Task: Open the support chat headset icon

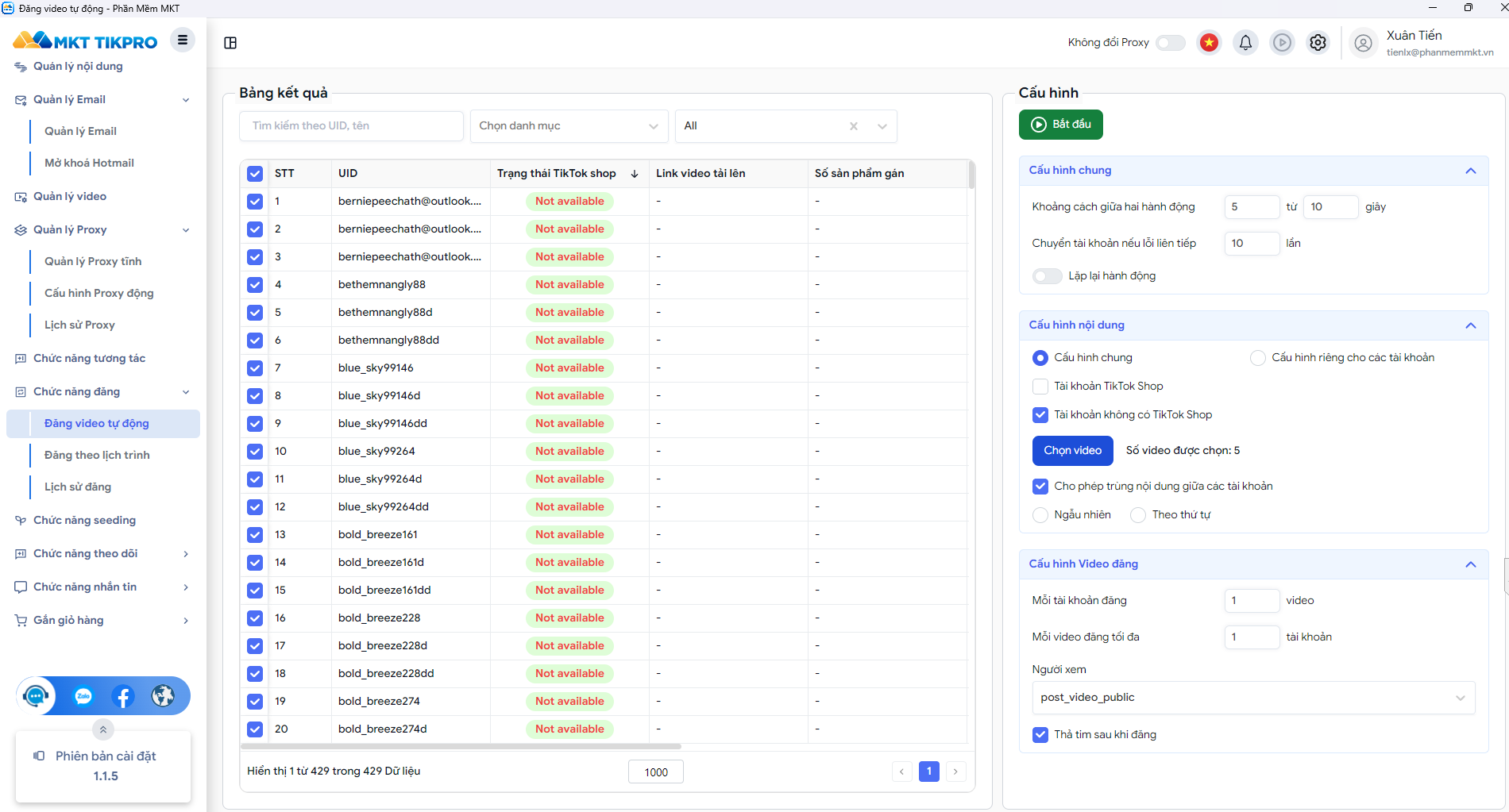Action: coord(36,696)
